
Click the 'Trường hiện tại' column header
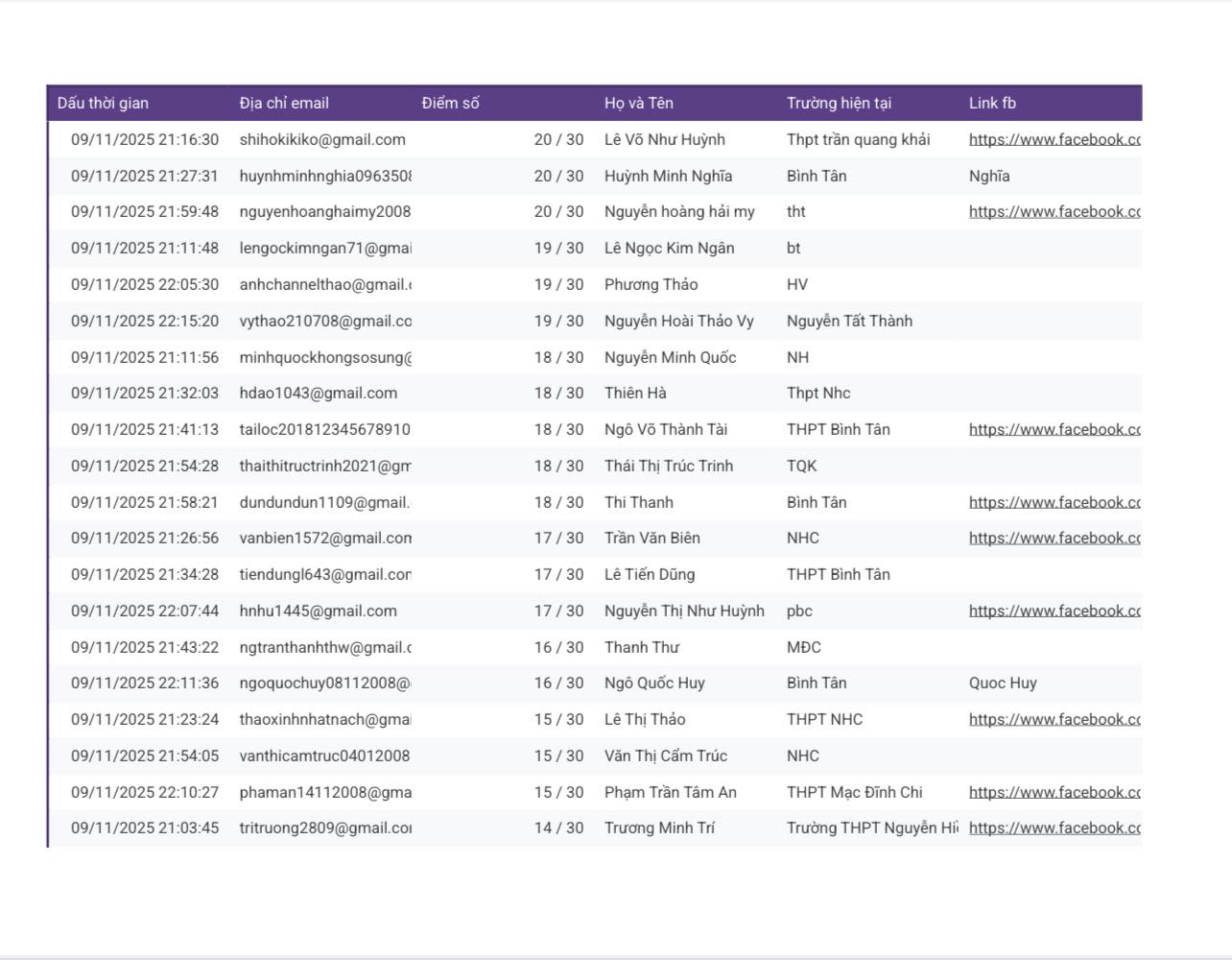click(x=839, y=103)
